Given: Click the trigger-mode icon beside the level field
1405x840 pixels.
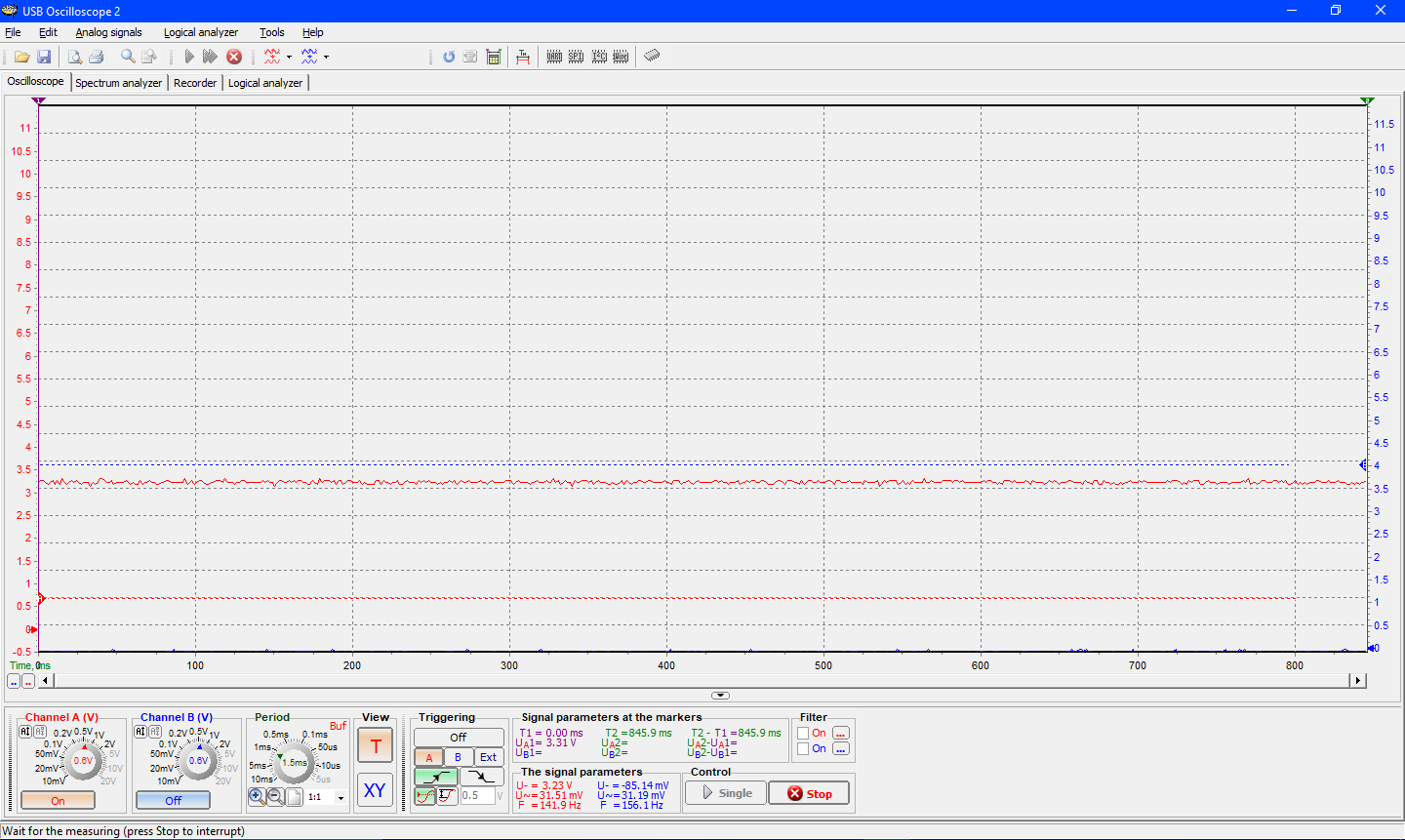Looking at the screenshot, I should coord(447,796).
